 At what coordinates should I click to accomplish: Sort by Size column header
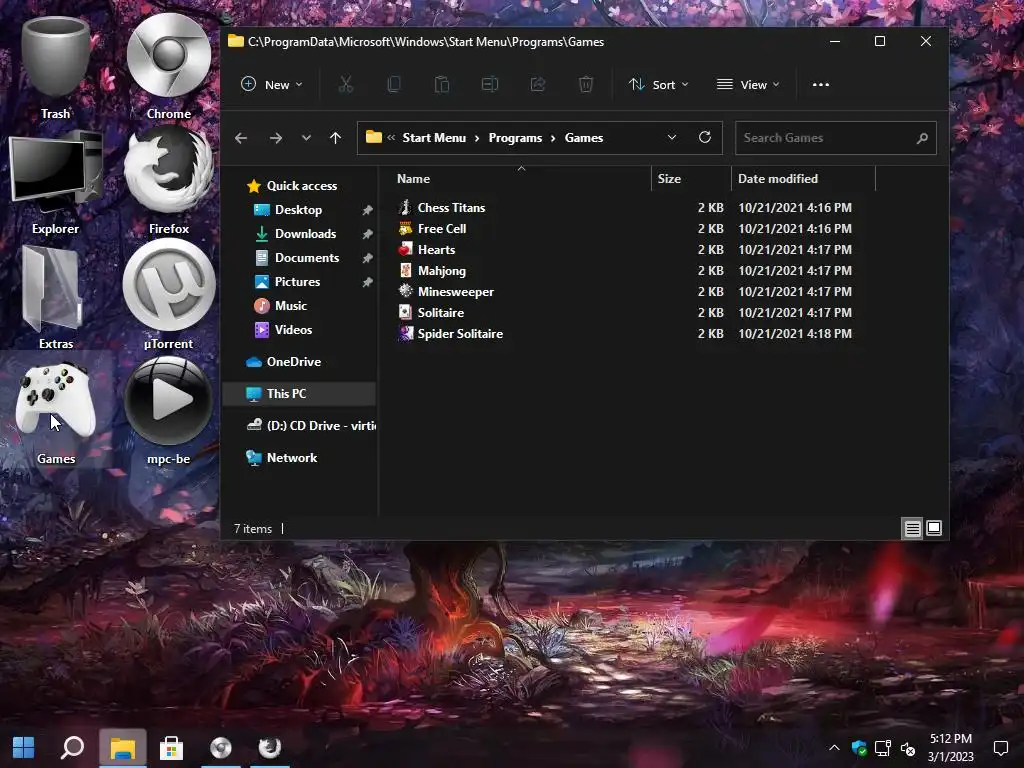(669, 178)
